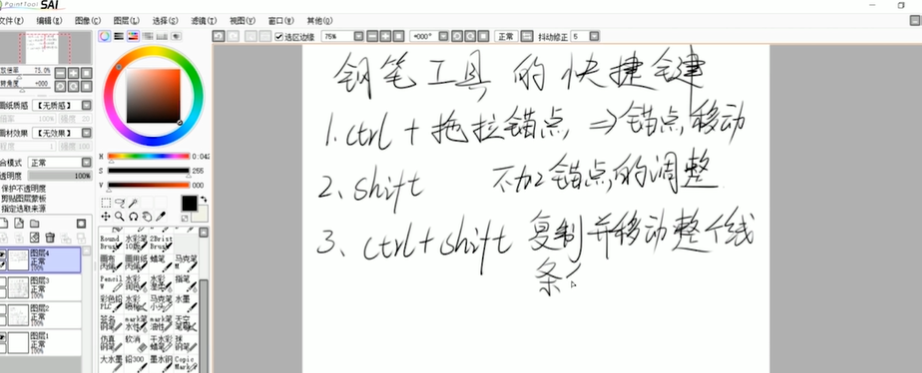Show the color mixer panel icon
Viewport: 922px width, 373px height.
point(148,36)
